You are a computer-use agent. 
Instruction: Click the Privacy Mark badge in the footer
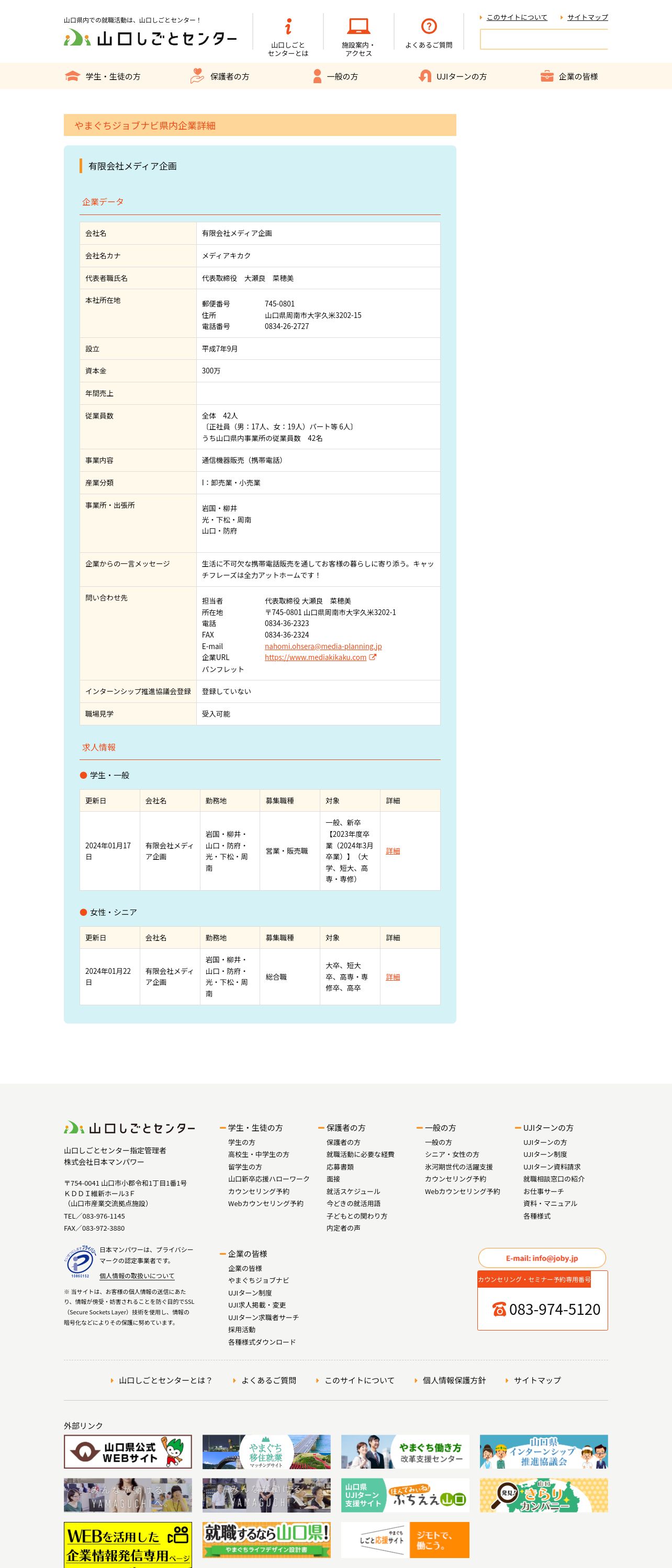(81, 1262)
